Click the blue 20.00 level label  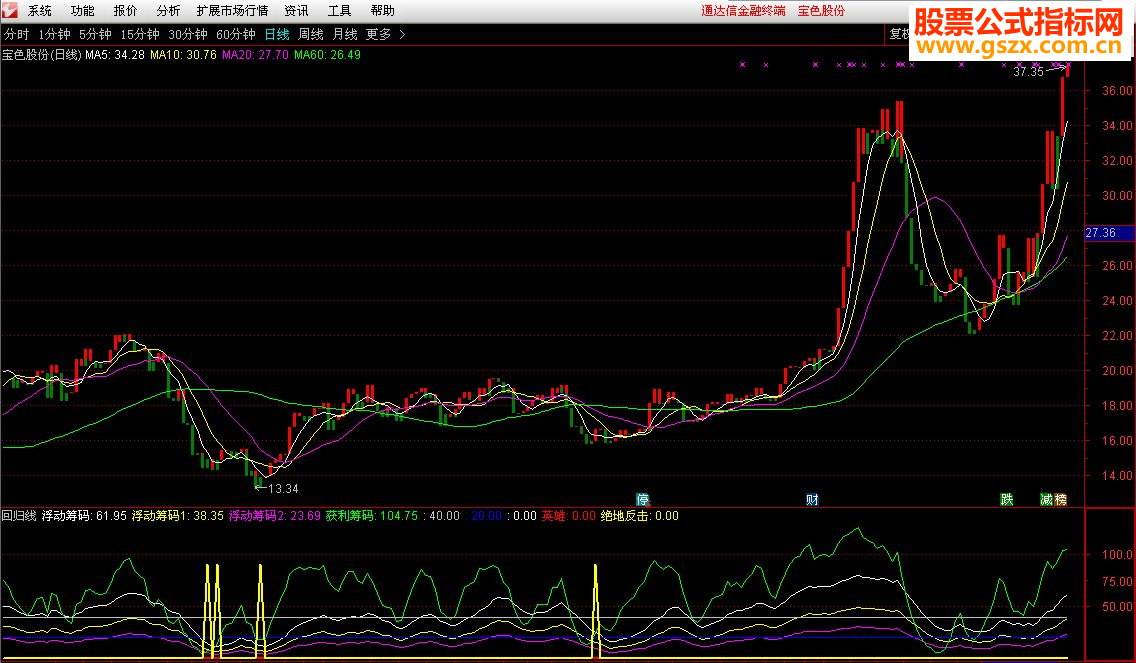487,516
